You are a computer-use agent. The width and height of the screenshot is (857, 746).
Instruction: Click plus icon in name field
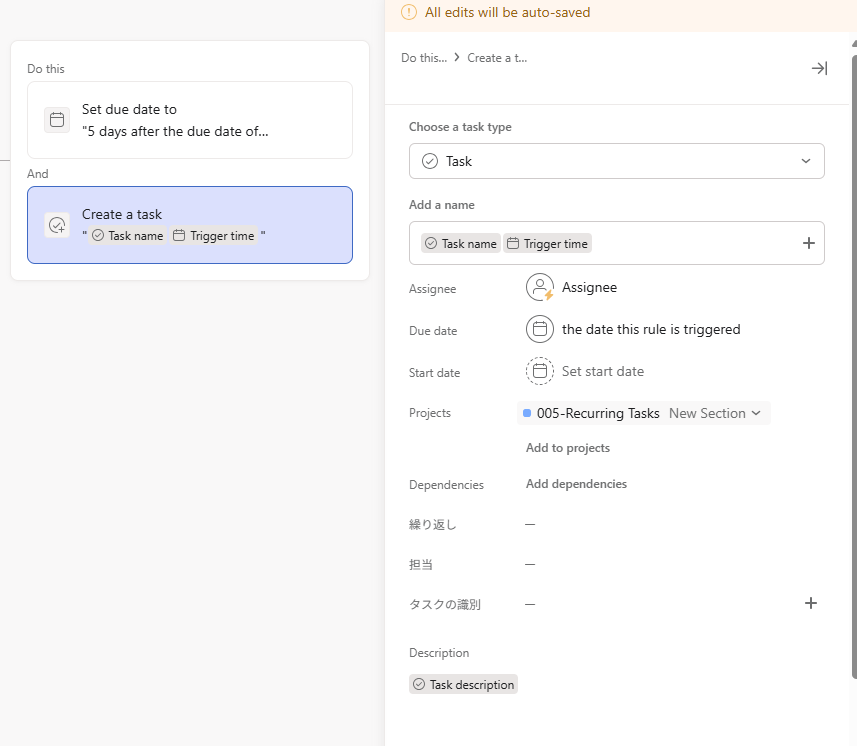coord(809,243)
